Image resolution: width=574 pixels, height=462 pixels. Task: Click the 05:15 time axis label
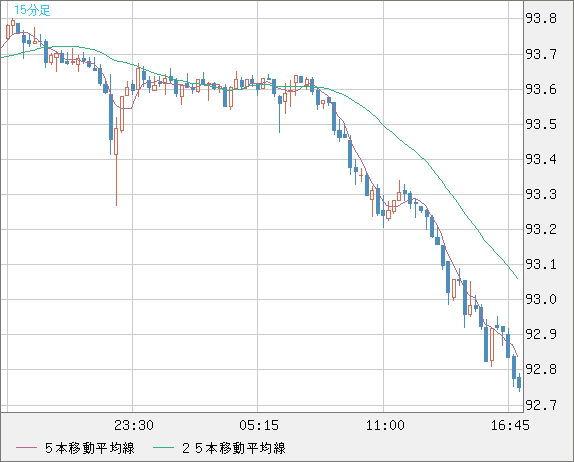pyautogui.click(x=259, y=425)
